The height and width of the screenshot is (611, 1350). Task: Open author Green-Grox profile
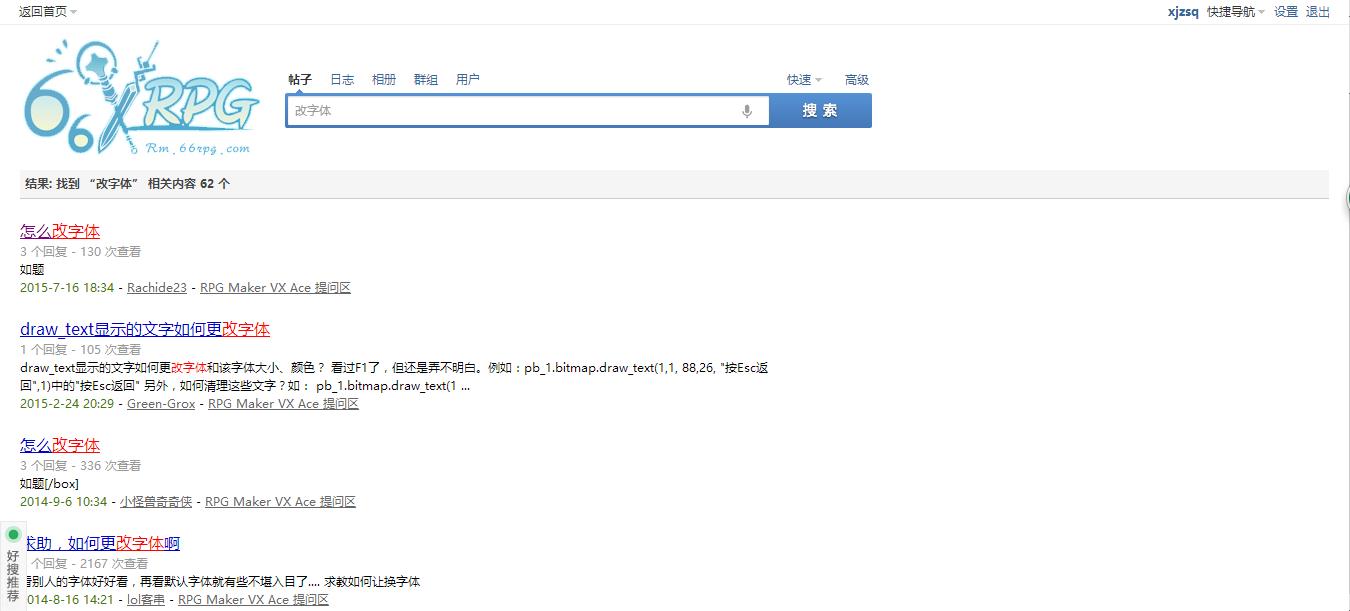click(x=161, y=404)
